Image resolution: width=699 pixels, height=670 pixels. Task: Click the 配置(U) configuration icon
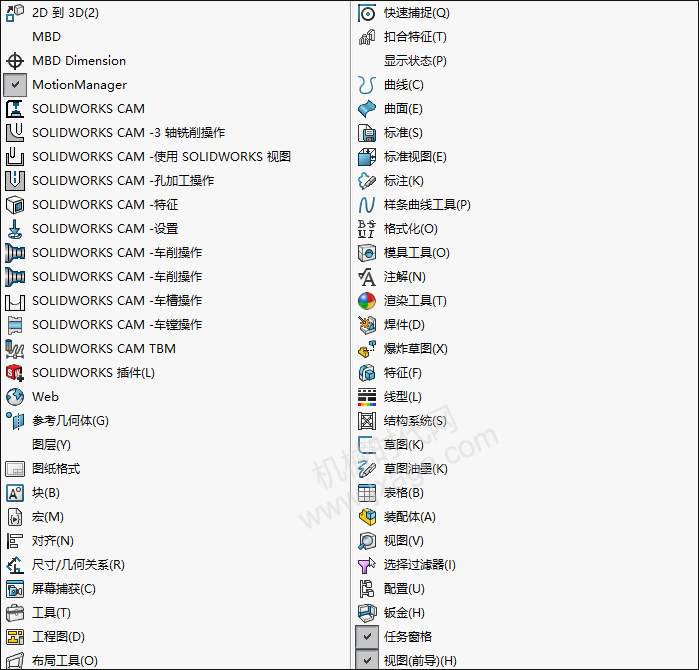click(x=367, y=589)
